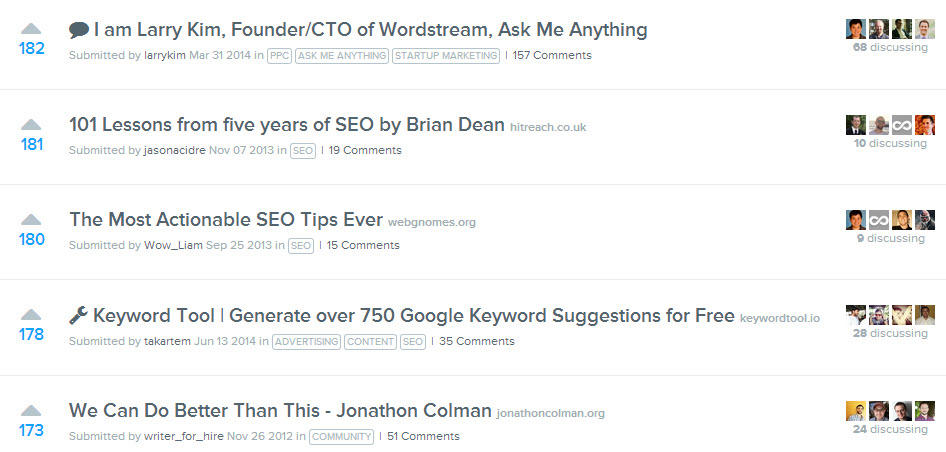Select the ASK ME ANYTHING tag
This screenshot has width=946, height=452.
[342, 56]
